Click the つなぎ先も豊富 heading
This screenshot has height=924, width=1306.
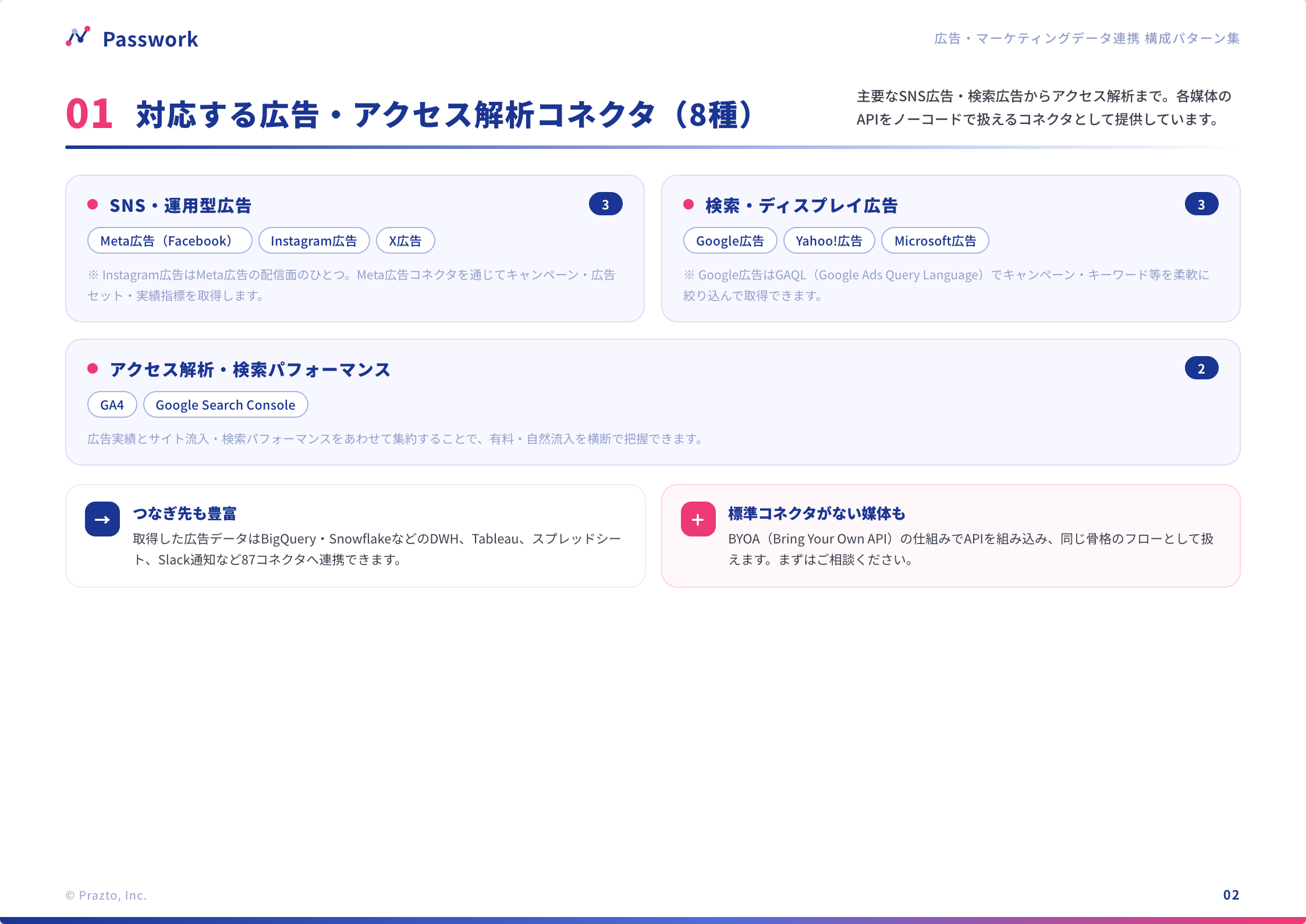184,514
